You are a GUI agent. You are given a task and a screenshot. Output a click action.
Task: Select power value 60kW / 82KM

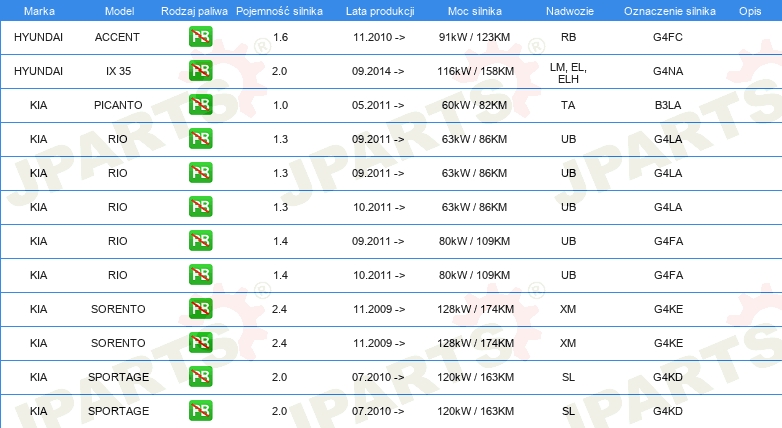tap(474, 105)
